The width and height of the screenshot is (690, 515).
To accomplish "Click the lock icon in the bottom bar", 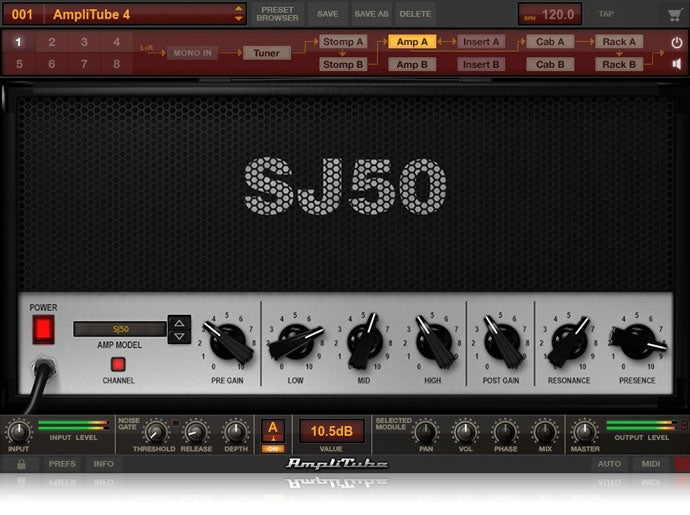I will click(x=21, y=464).
